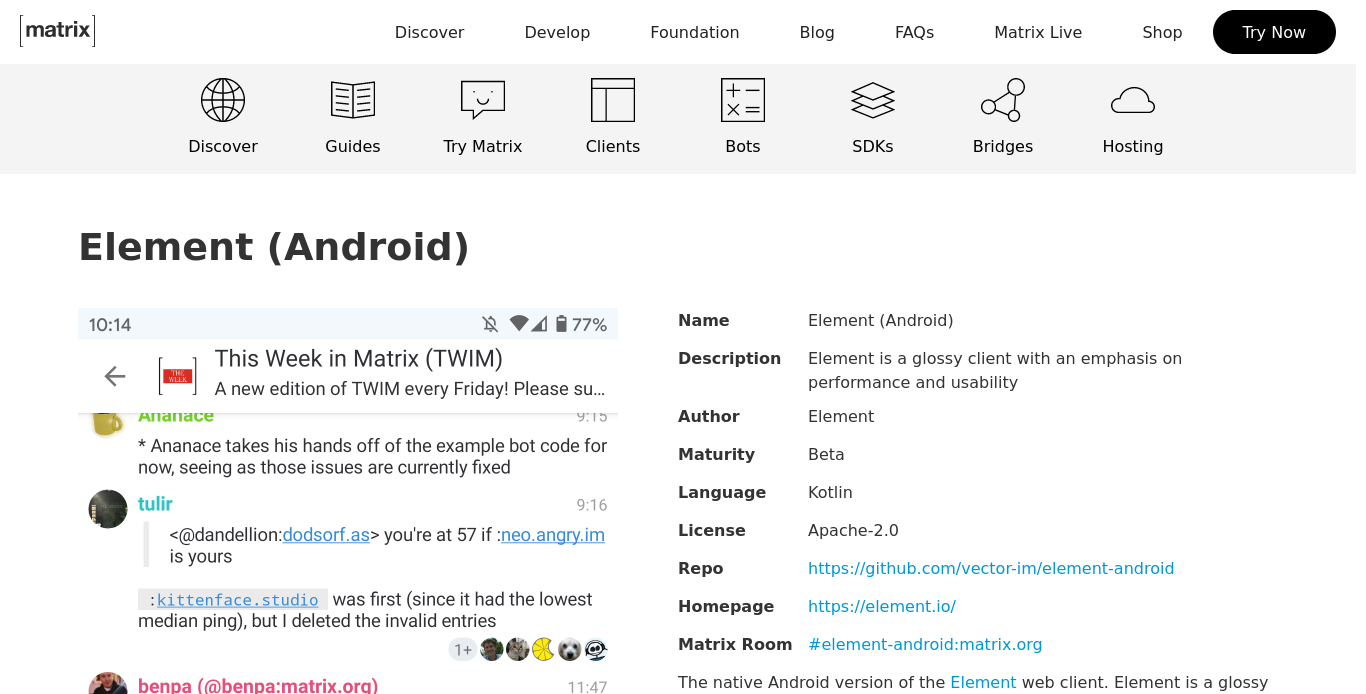1366x694 pixels.
Task: Click tulir's avatar in the chat
Action: point(108,509)
